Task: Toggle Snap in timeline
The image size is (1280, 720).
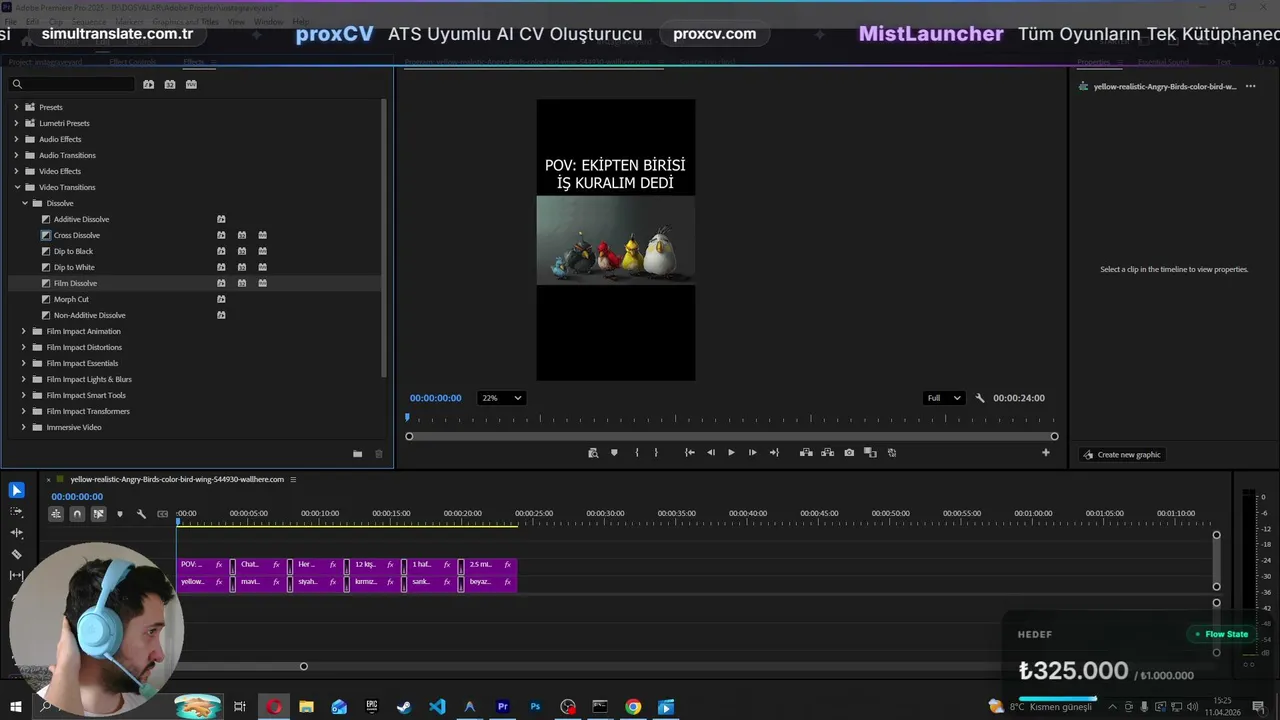Action: pyautogui.click(x=77, y=514)
